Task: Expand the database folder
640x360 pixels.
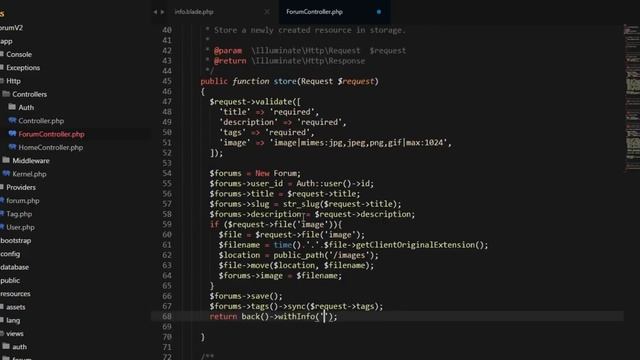Action: (x=14, y=267)
